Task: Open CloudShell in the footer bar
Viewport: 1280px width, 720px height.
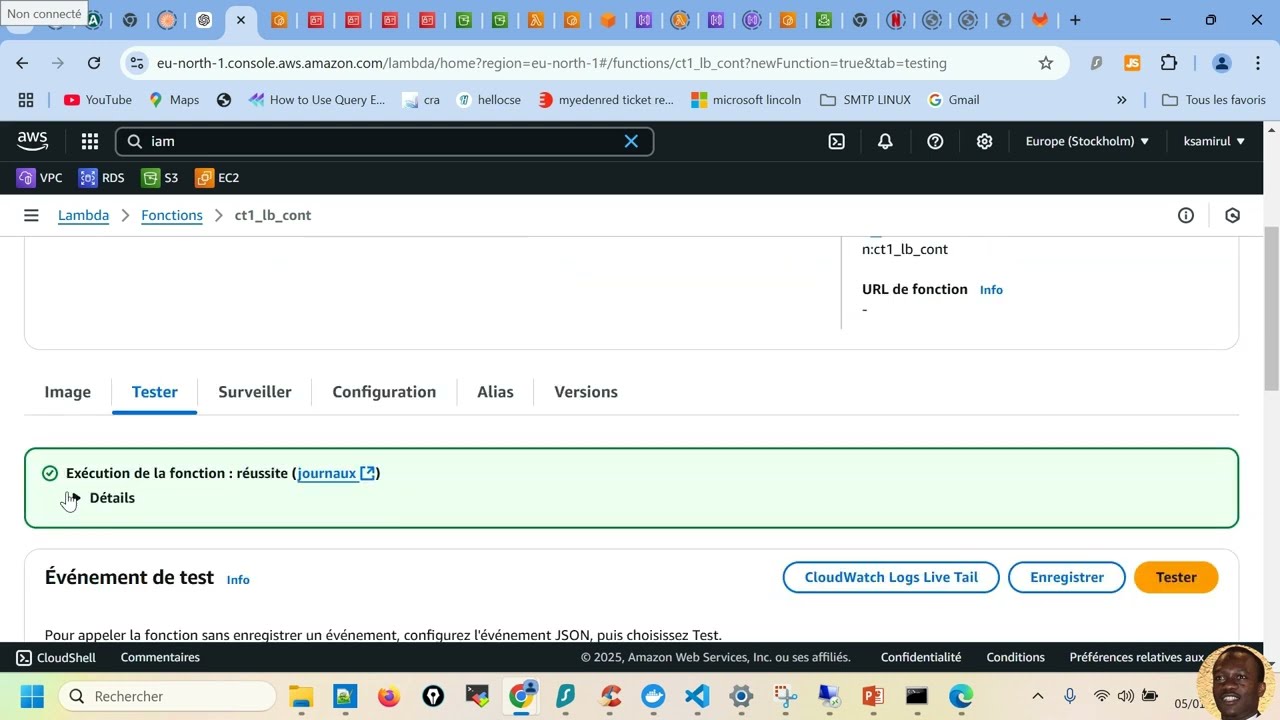Action: point(56,657)
